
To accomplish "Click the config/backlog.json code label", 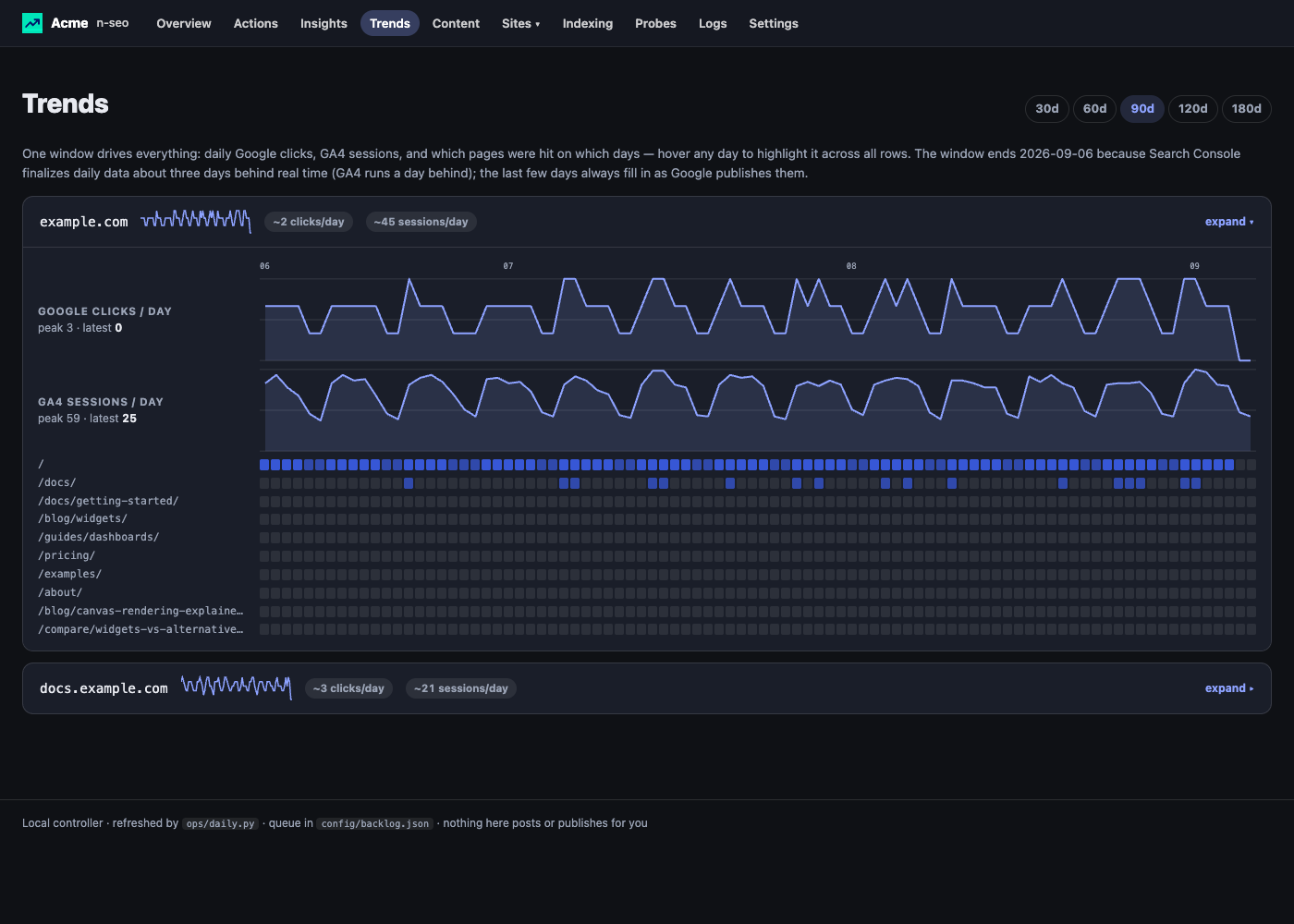I will pyautogui.click(x=375, y=823).
